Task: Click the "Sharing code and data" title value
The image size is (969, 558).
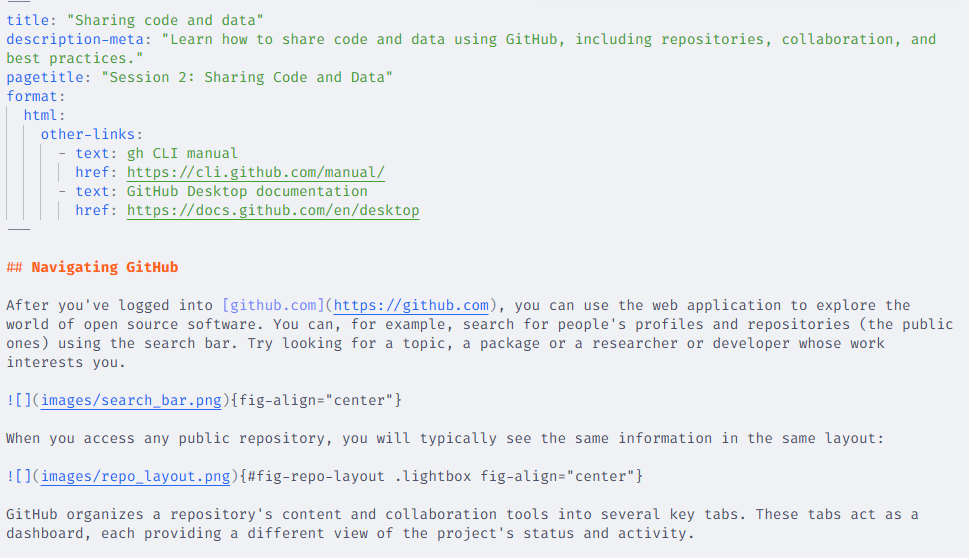Action: (165, 20)
